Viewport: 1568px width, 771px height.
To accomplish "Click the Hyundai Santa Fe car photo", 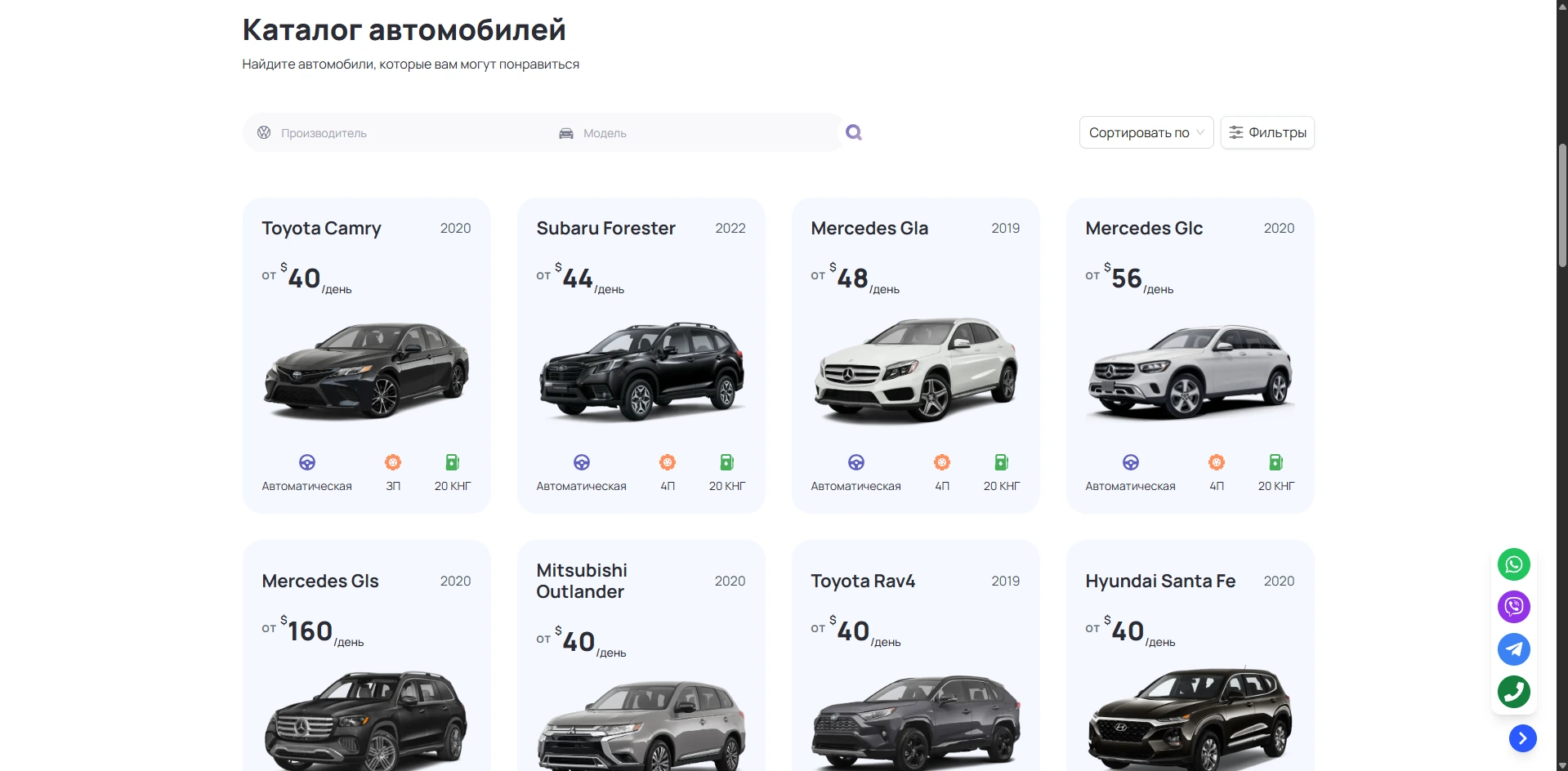I will tap(1191, 719).
